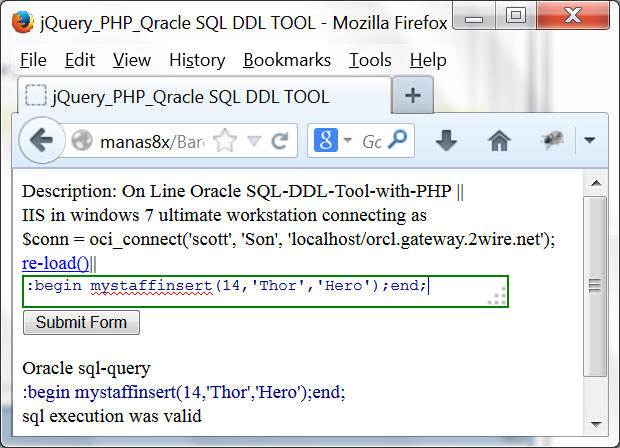Click the vertical scrollbar thumb
Screen dimensions: 620x448
595,286
